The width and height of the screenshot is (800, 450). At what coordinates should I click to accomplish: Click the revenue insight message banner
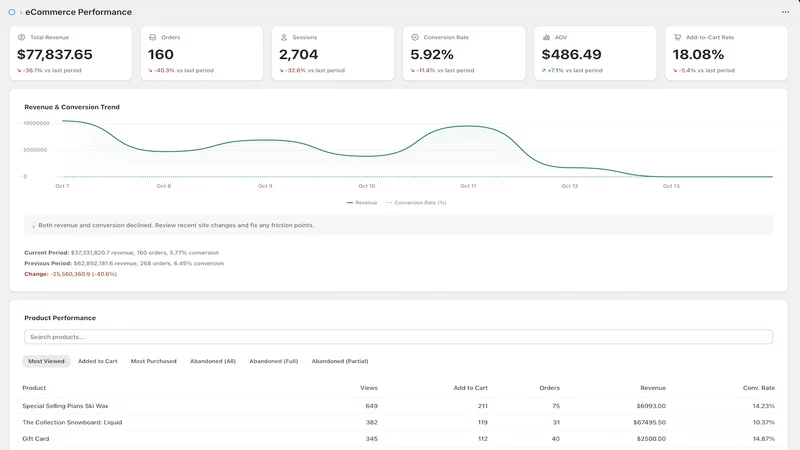coord(398,225)
